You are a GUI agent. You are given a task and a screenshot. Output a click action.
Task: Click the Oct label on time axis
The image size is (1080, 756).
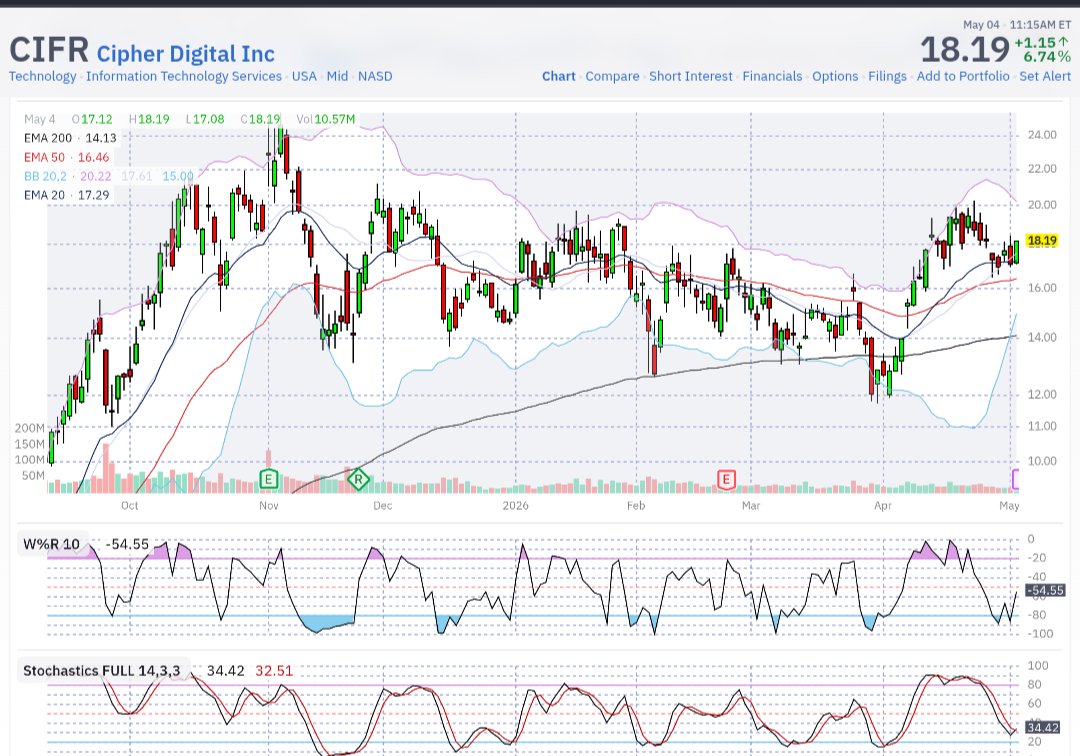tap(129, 505)
